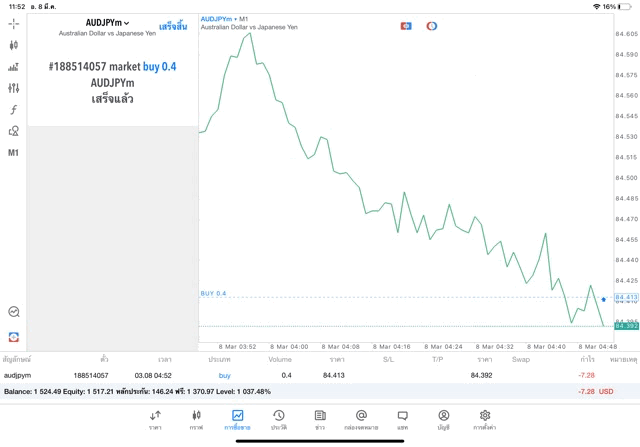640x447 pixels.
Task: Open chart objects shapes tool
Action: tap(13, 131)
